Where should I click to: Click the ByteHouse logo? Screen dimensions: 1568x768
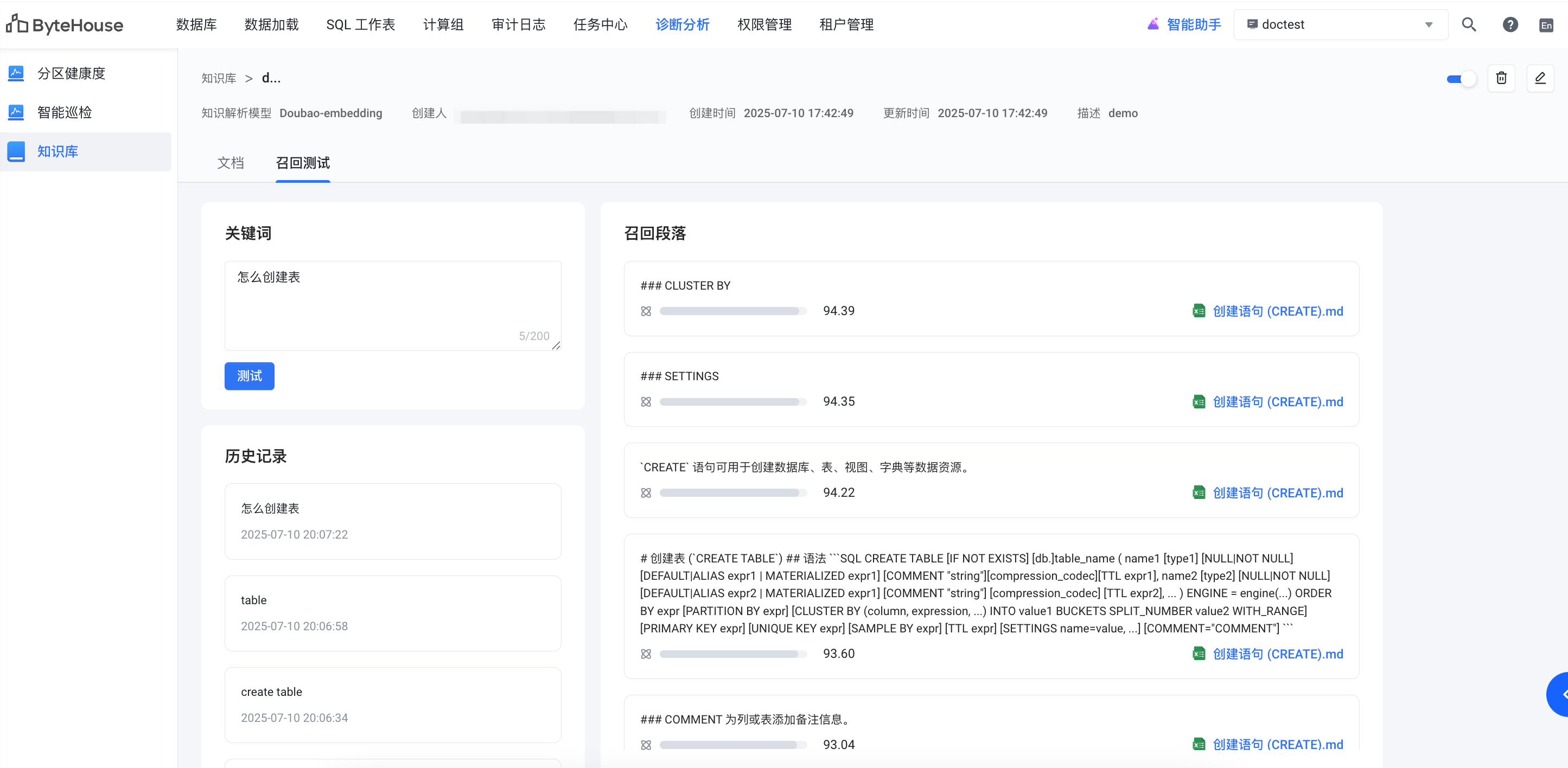(x=65, y=25)
